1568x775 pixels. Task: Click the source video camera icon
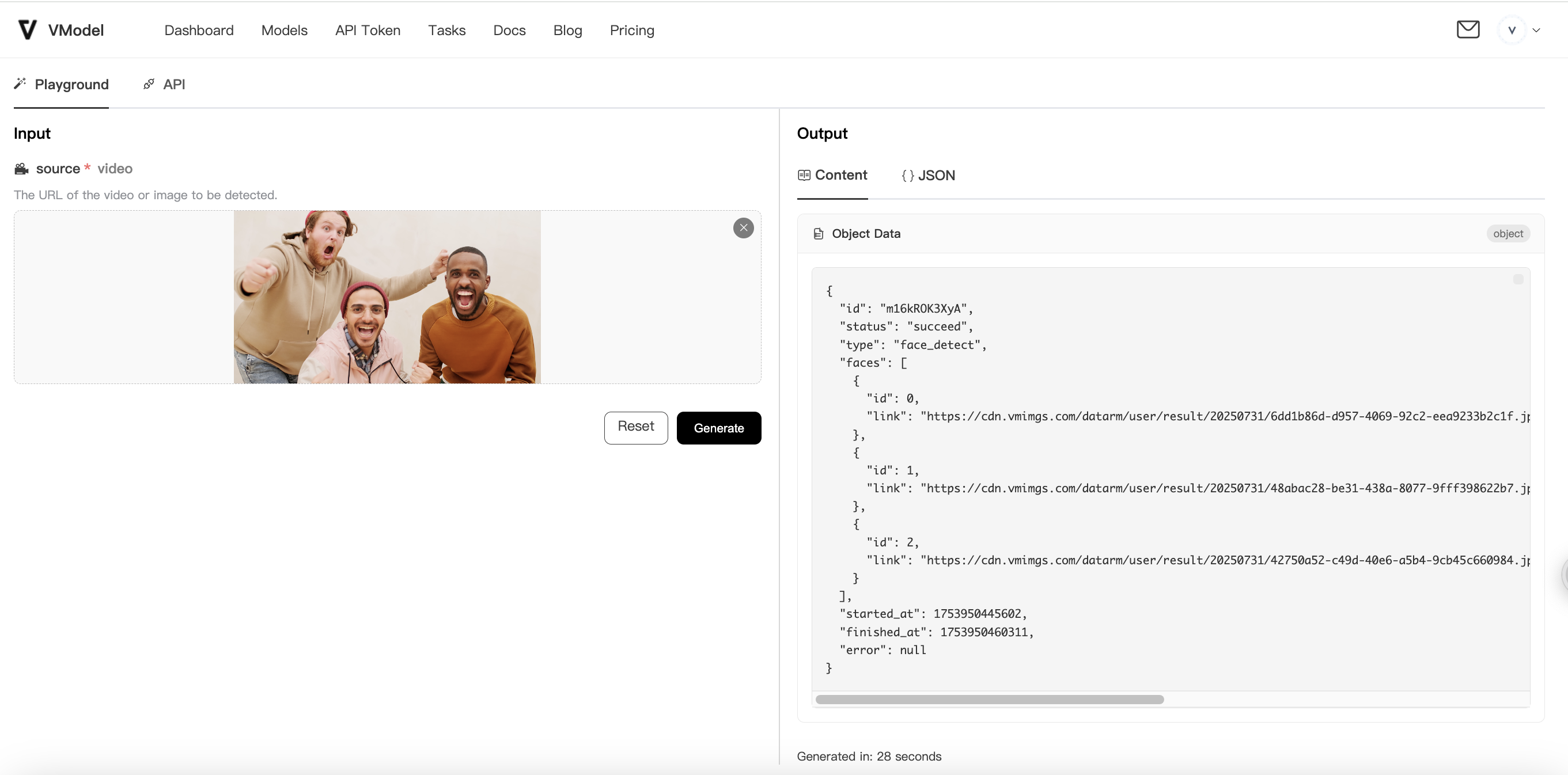coord(21,169)
